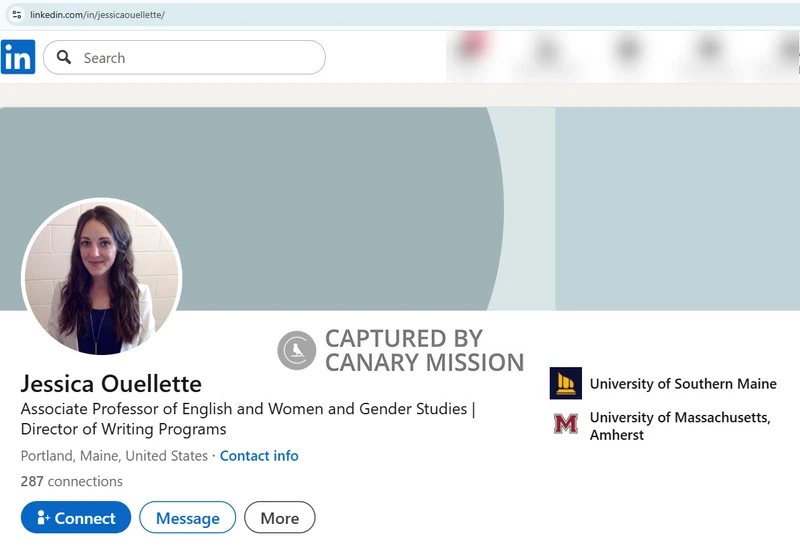800x556 pixels.
Task: Click the UMass Amherst maroon M logo
Action: (565, 424)
